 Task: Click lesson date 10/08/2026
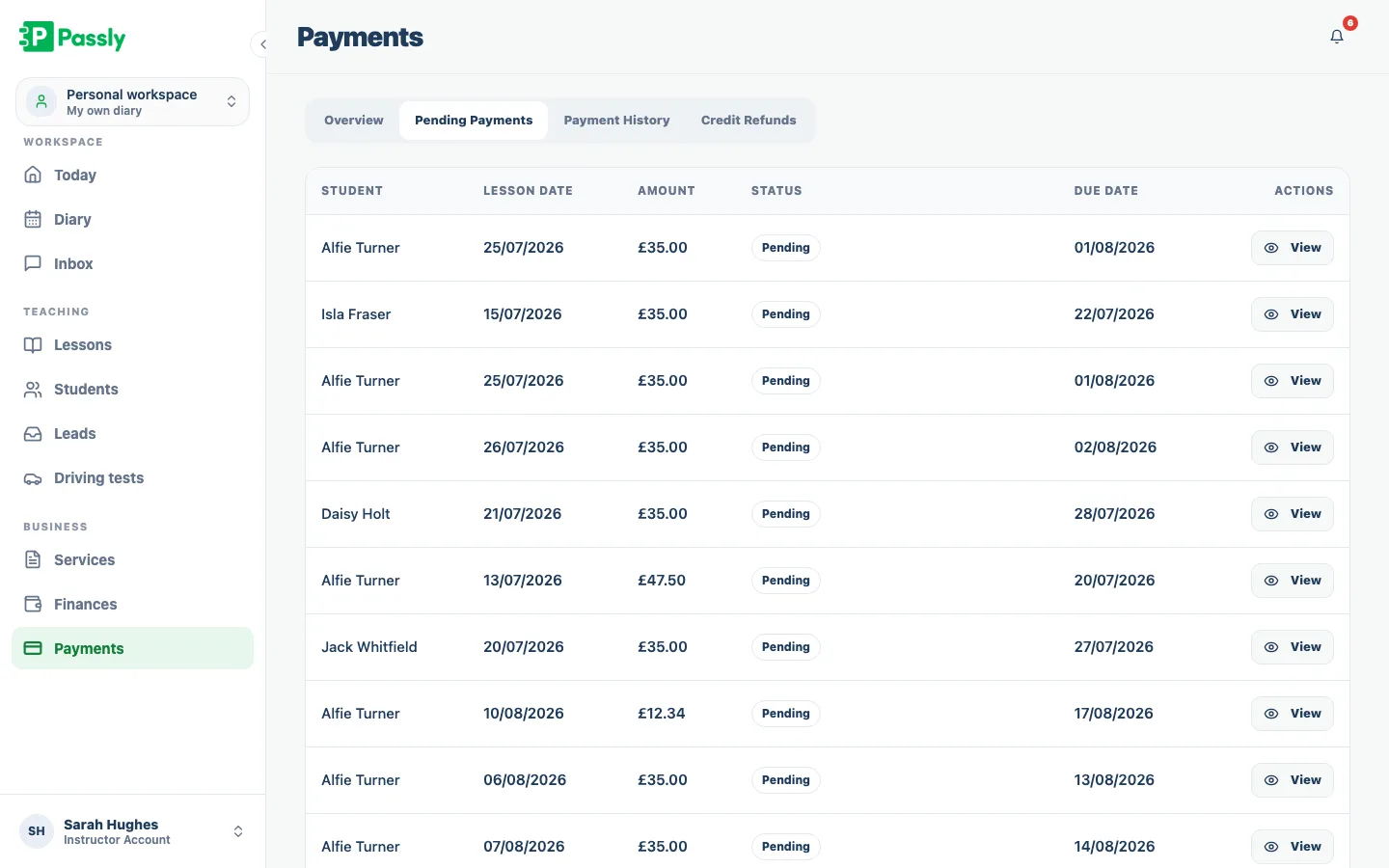click(x=524, y=714)
